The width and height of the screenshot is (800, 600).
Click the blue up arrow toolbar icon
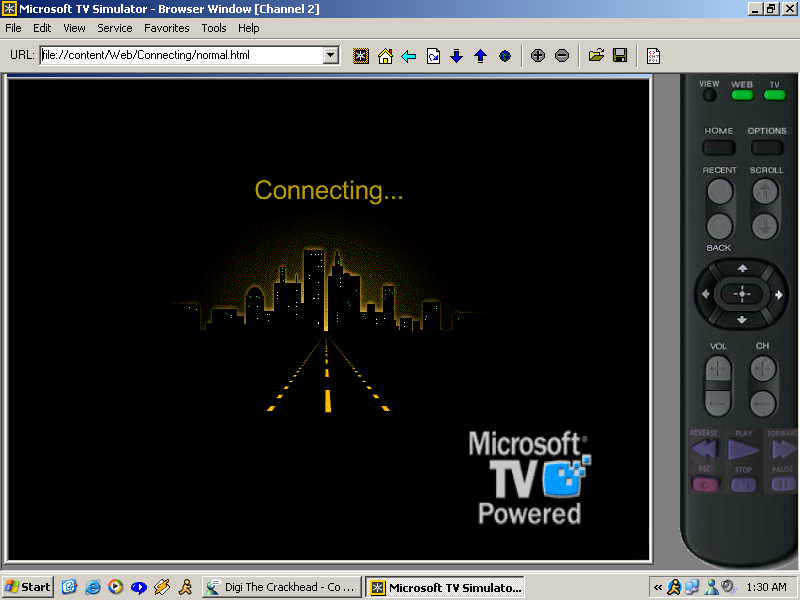481,56
